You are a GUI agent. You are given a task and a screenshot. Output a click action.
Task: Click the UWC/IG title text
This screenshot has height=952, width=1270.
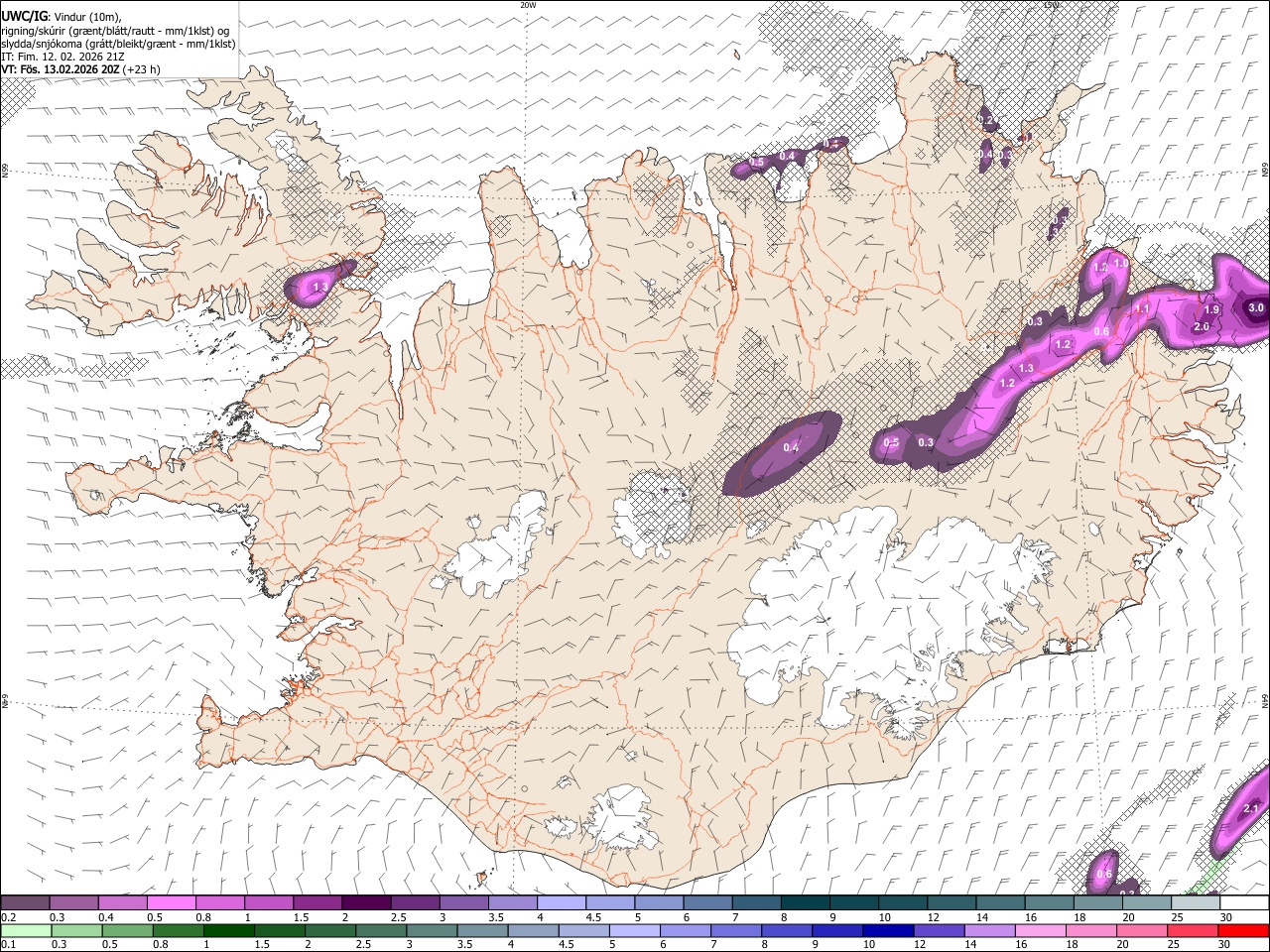point(24,15)
